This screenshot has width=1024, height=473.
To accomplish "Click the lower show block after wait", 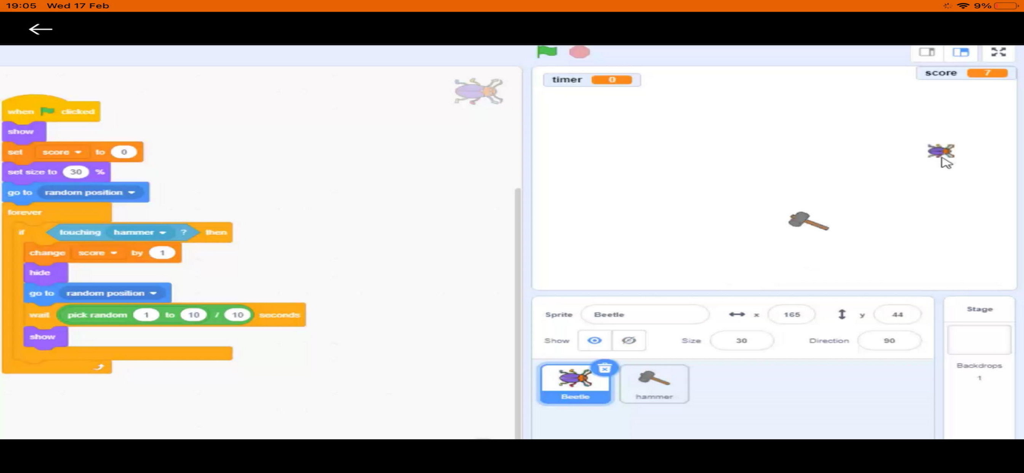I will (x=46, y=336).
